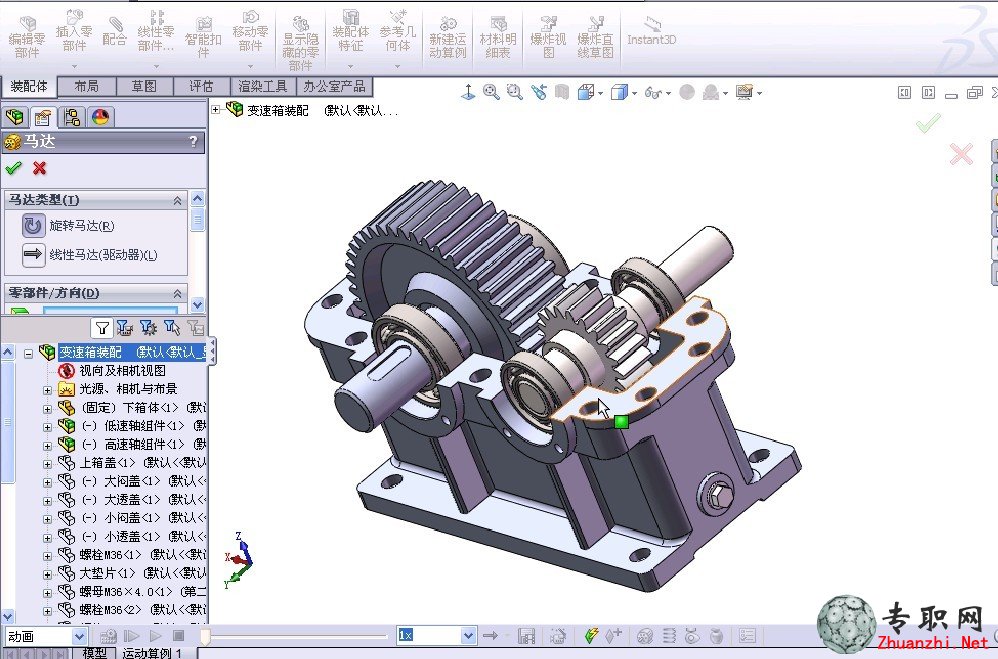Click the 零部件/方向 selection input box
The width and height of the screenshot is (998, 659).
pyautogui.click(x=110, y=311)
